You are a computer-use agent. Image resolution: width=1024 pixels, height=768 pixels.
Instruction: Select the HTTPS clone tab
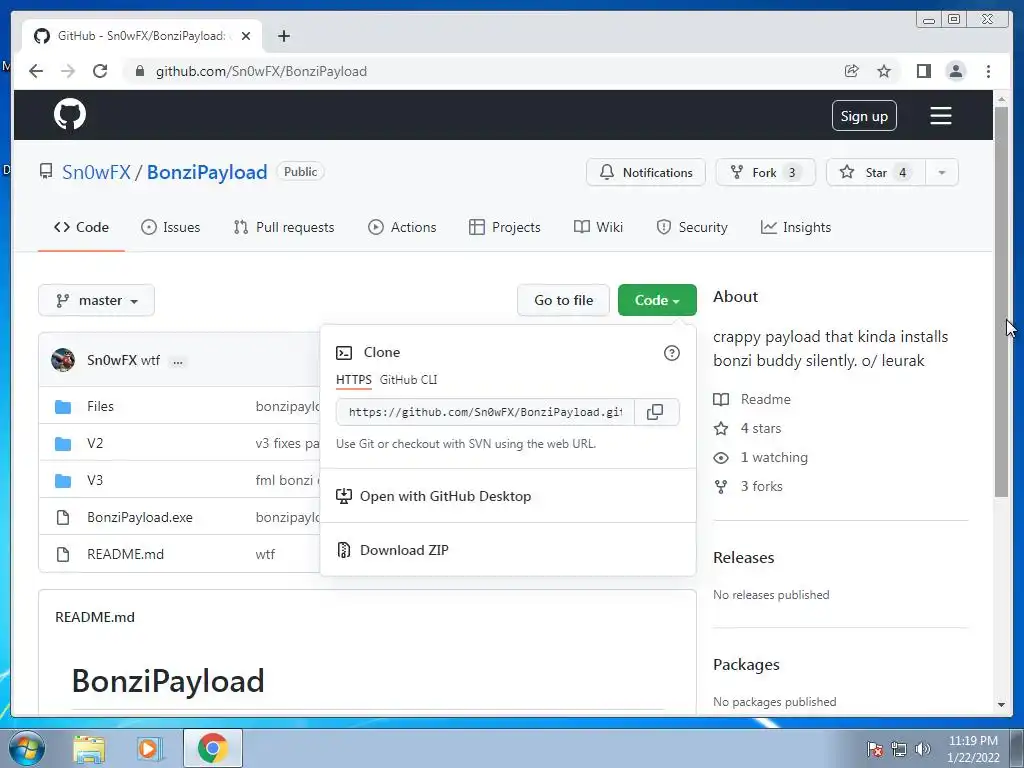pyautogui.click(x=353, y=380)
